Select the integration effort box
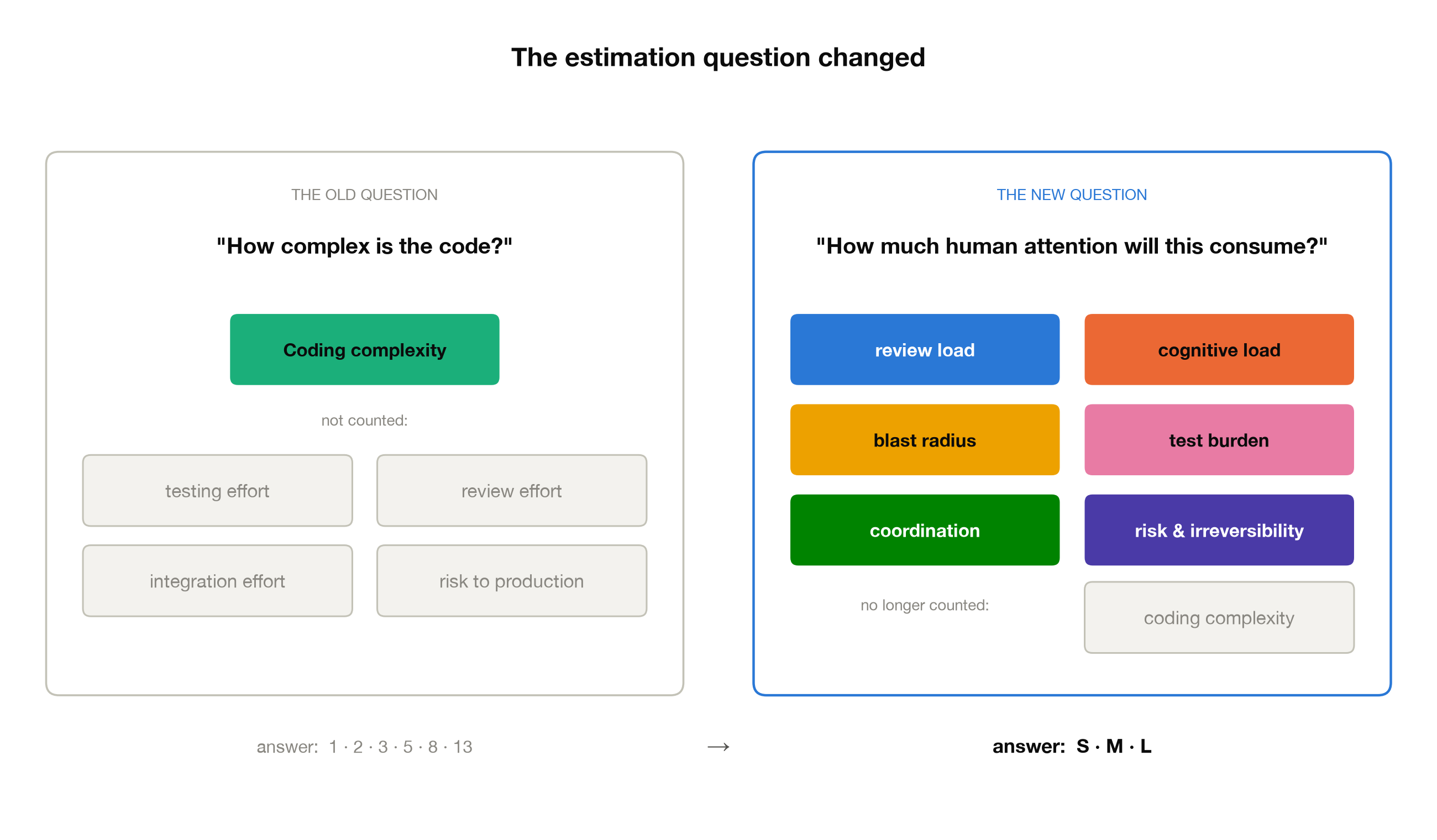 [x=217, y=580]
